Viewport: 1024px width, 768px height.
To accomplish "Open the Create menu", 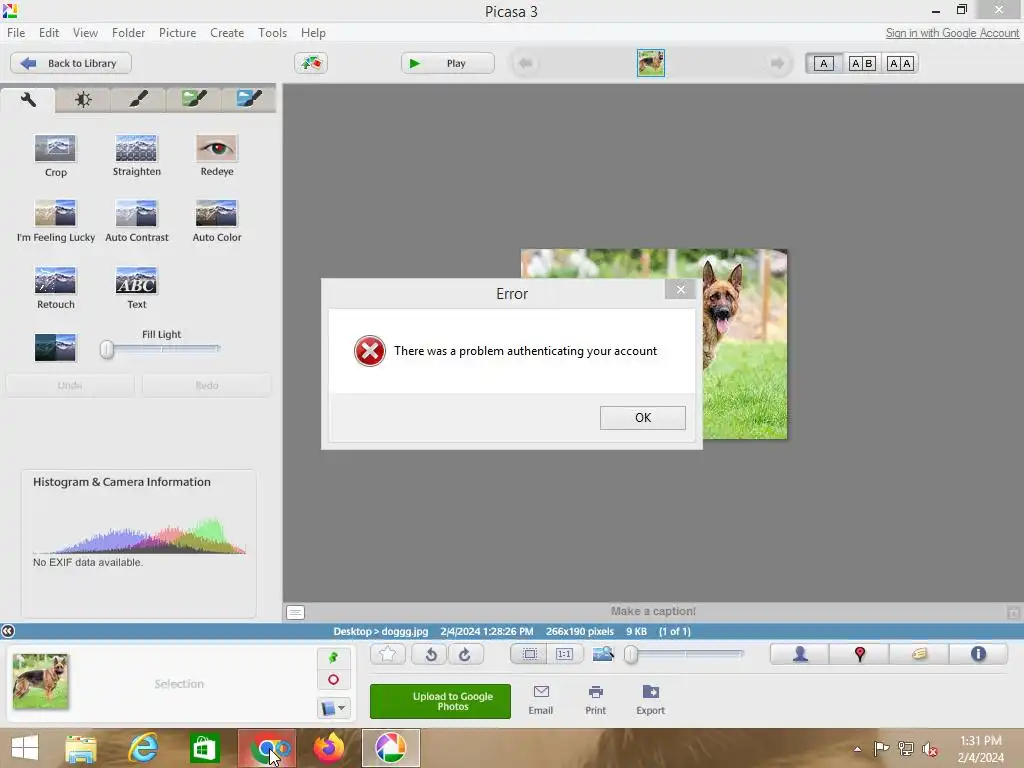I will click(x=227, y=33).
